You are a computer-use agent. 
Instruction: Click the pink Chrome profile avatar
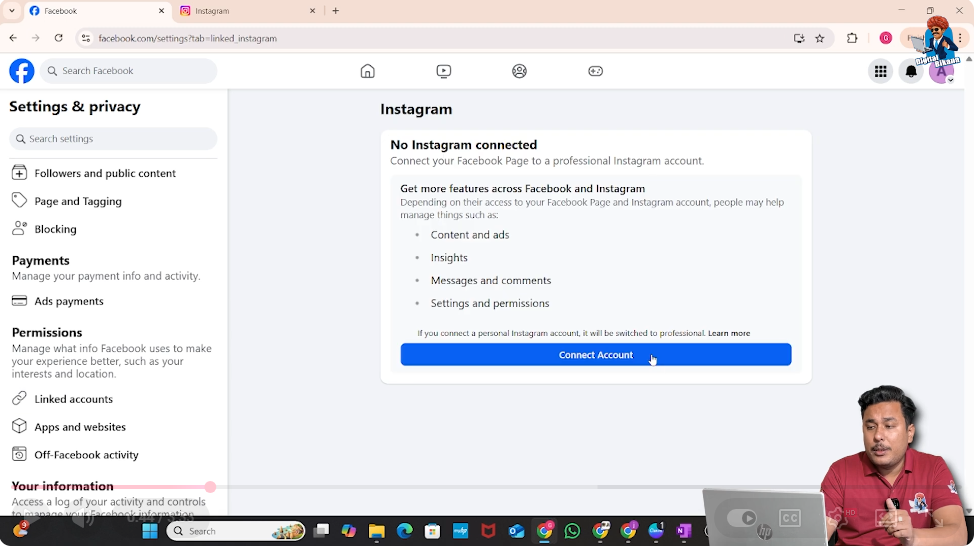click(885, 38)
